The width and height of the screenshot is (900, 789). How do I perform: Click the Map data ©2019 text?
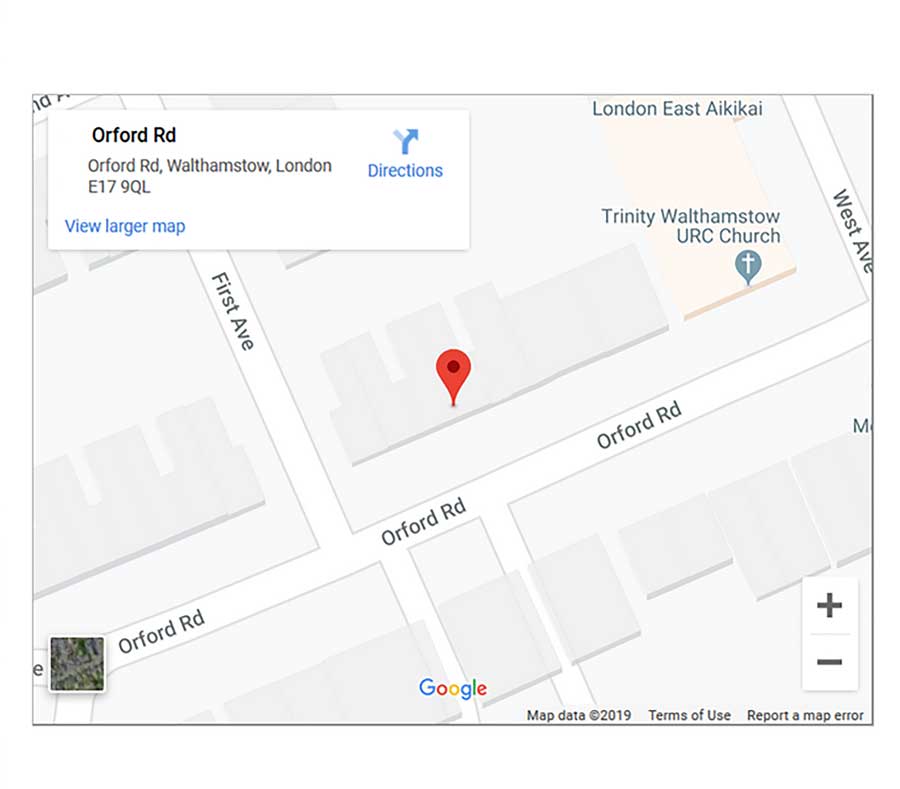pyautogui.click(x=579, y=715)
